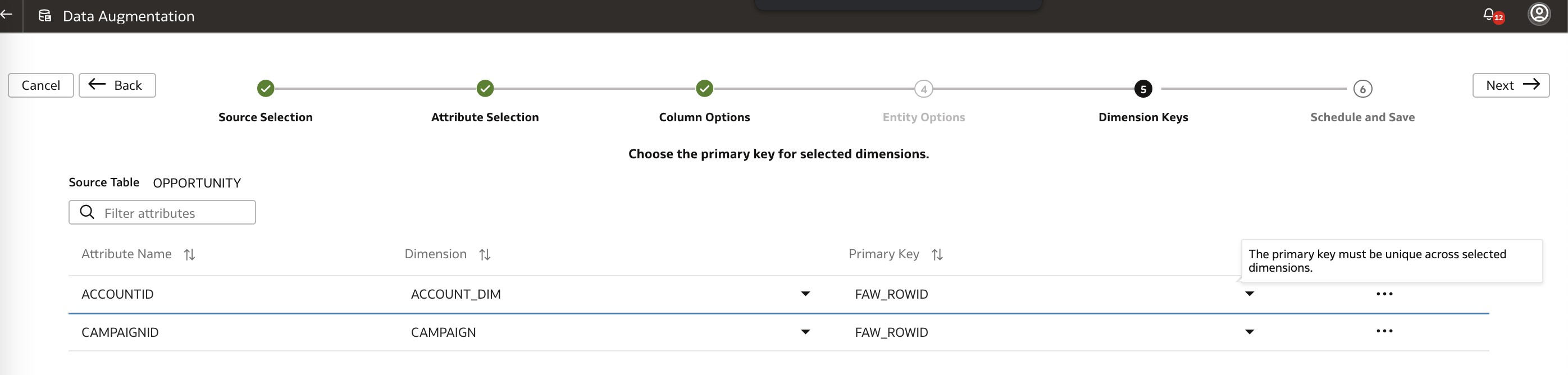Go to Source Selection step
Screen dimensions: 1568x375
tap(266, 89)
